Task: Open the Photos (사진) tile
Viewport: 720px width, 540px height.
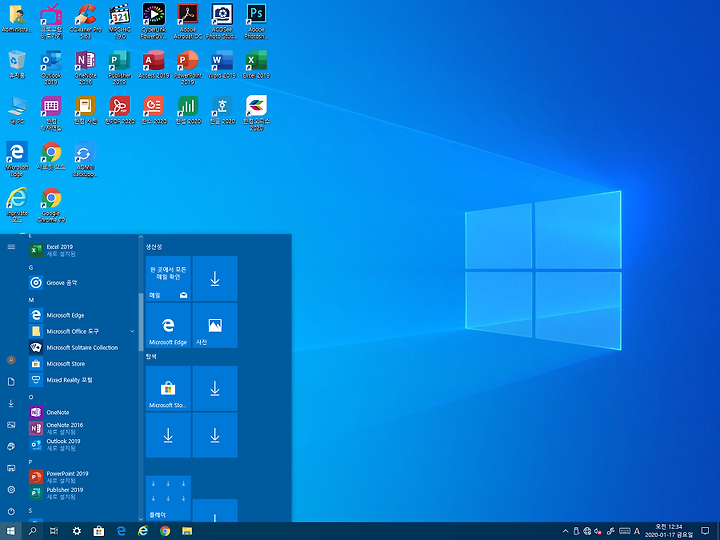Action: pyautogui.click(x=215, y=325)
